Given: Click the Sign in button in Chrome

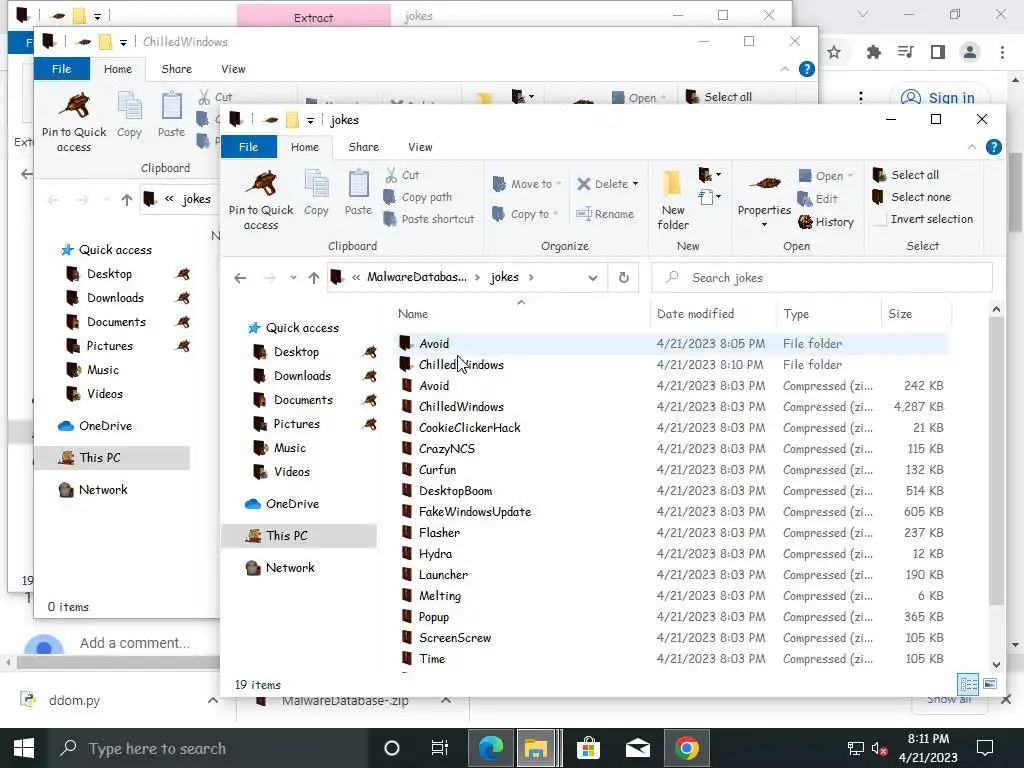Looking at the screenshot, I should coord(938,99).
